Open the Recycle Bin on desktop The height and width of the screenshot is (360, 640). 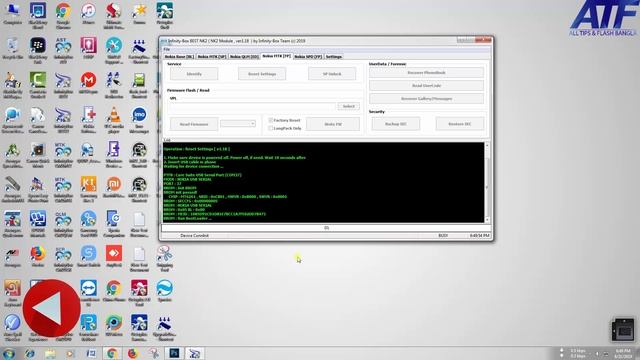pos(12,49)
